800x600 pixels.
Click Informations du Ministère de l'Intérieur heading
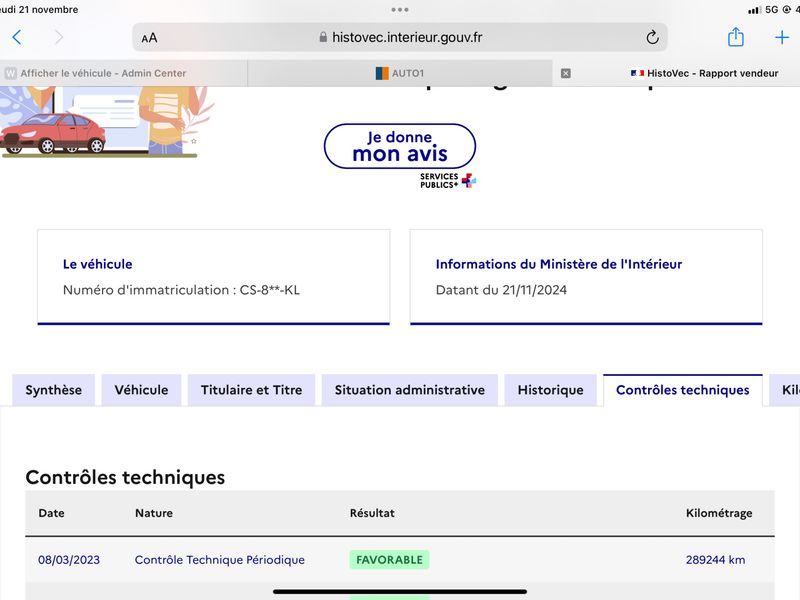click(x=559, y=264)
